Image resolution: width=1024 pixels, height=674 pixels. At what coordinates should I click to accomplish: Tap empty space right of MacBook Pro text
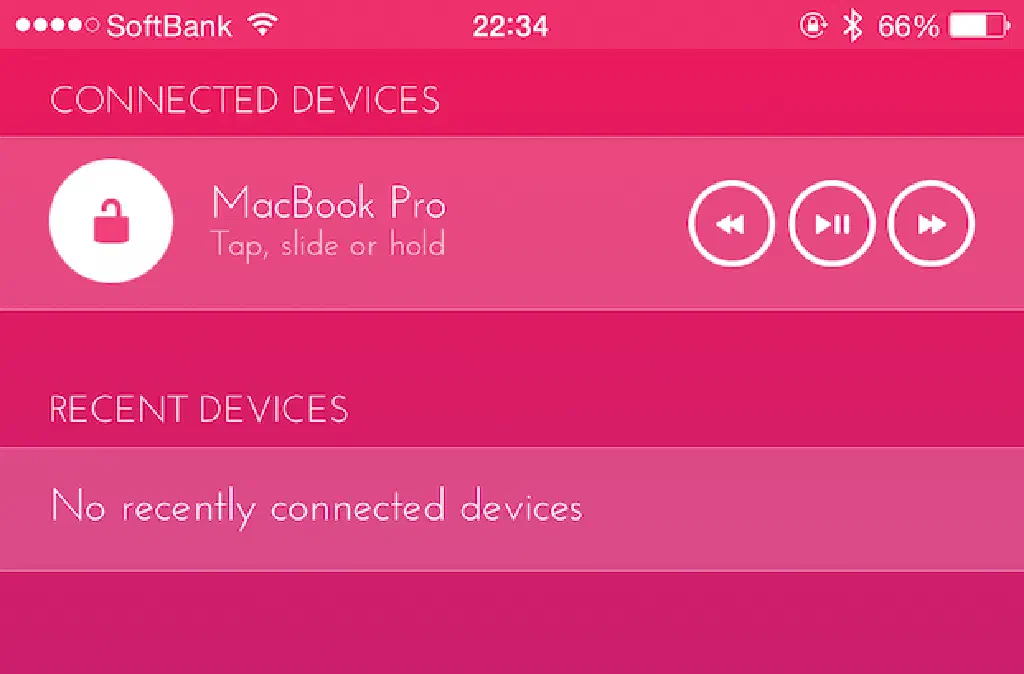pyautogui.click(x=567, y=223)
